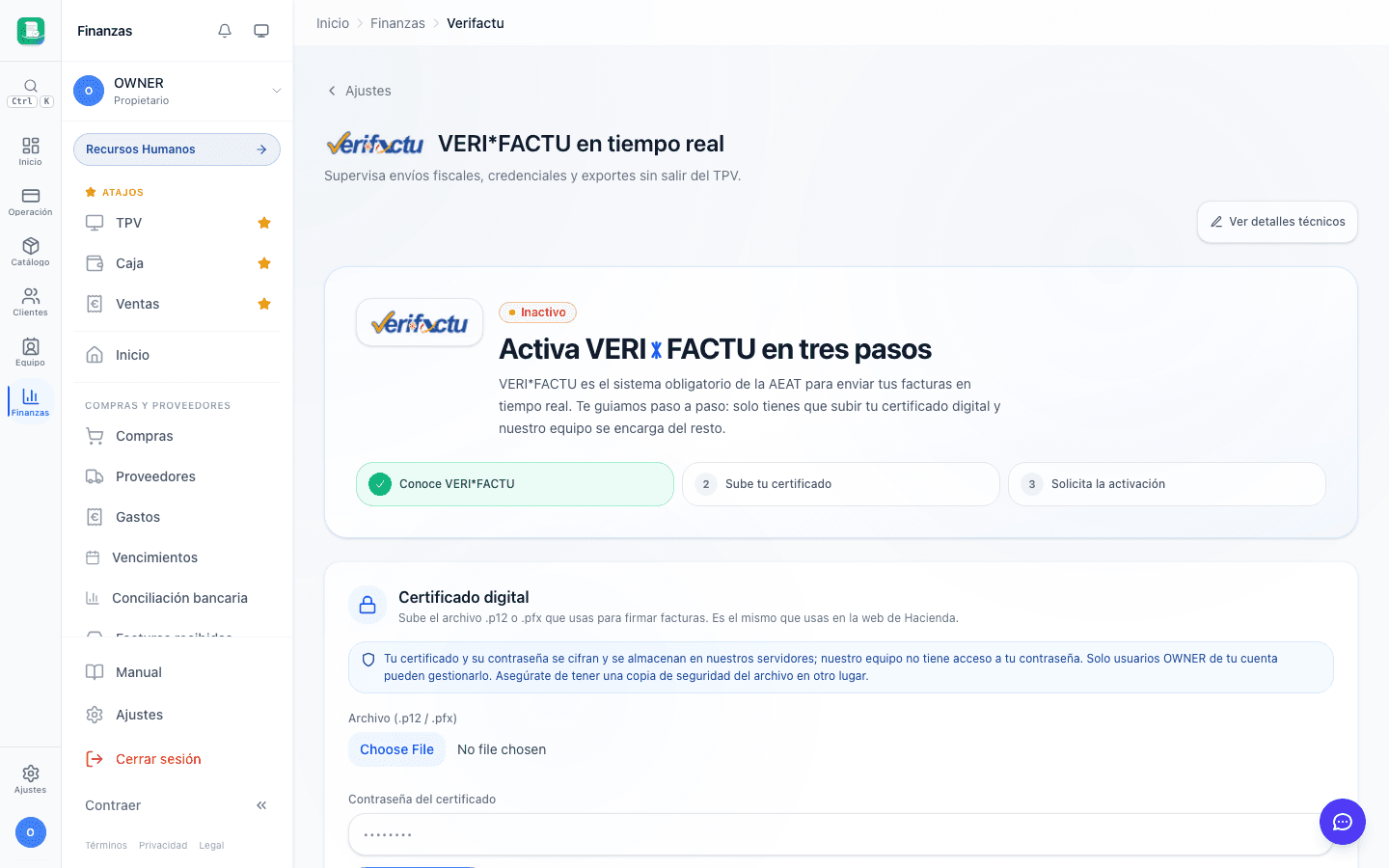Open the Privacidad footer link
1389x868 pixels.
[x=163, y=846]
